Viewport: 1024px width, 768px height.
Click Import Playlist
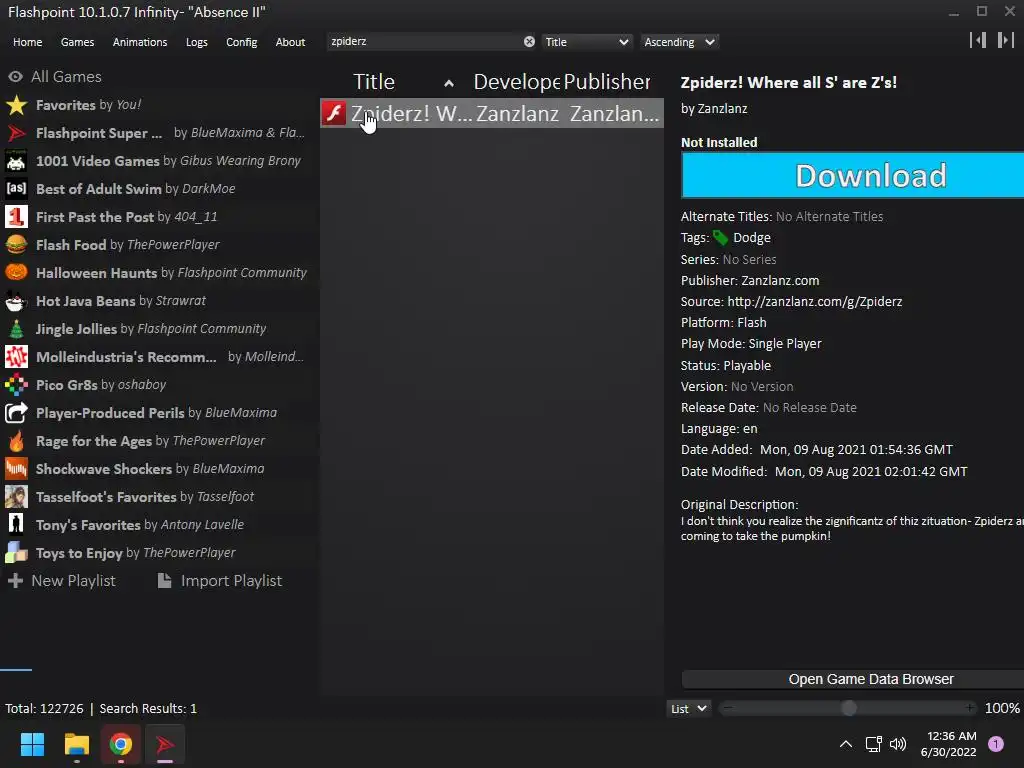[220, 581]
